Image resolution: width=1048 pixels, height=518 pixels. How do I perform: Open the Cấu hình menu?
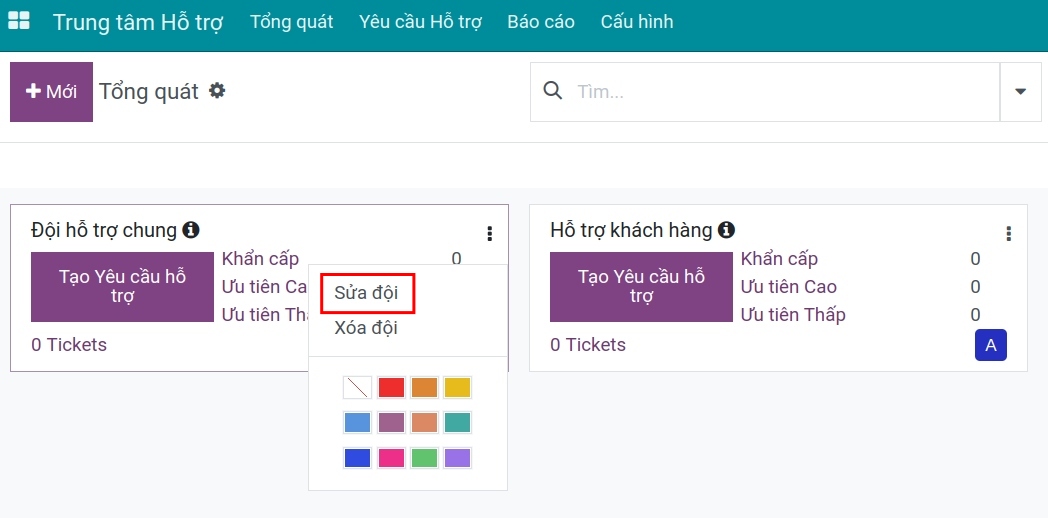click(637, 21)
